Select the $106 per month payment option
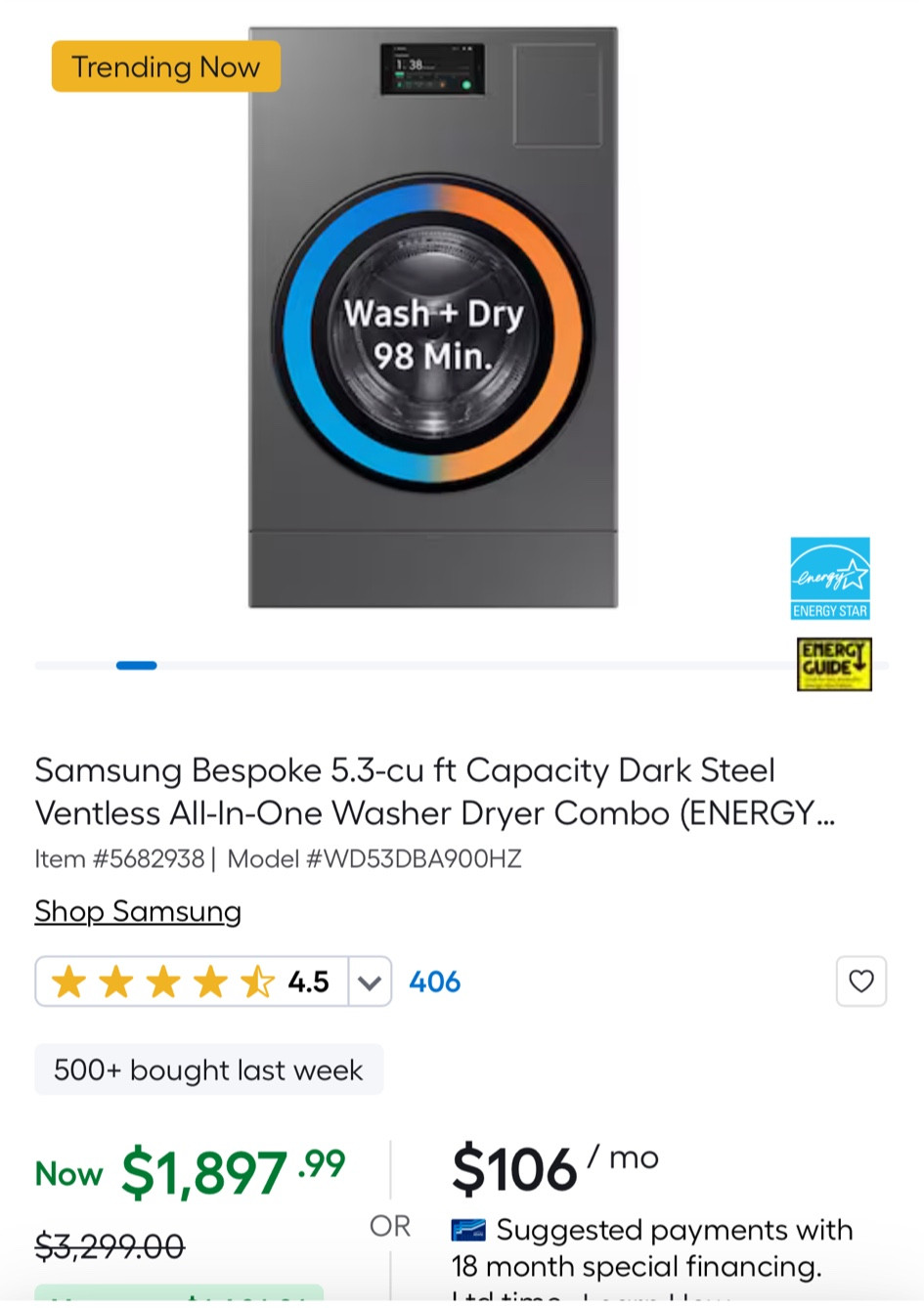This screenshot has height=1308, width=924. click(554, 1167)
